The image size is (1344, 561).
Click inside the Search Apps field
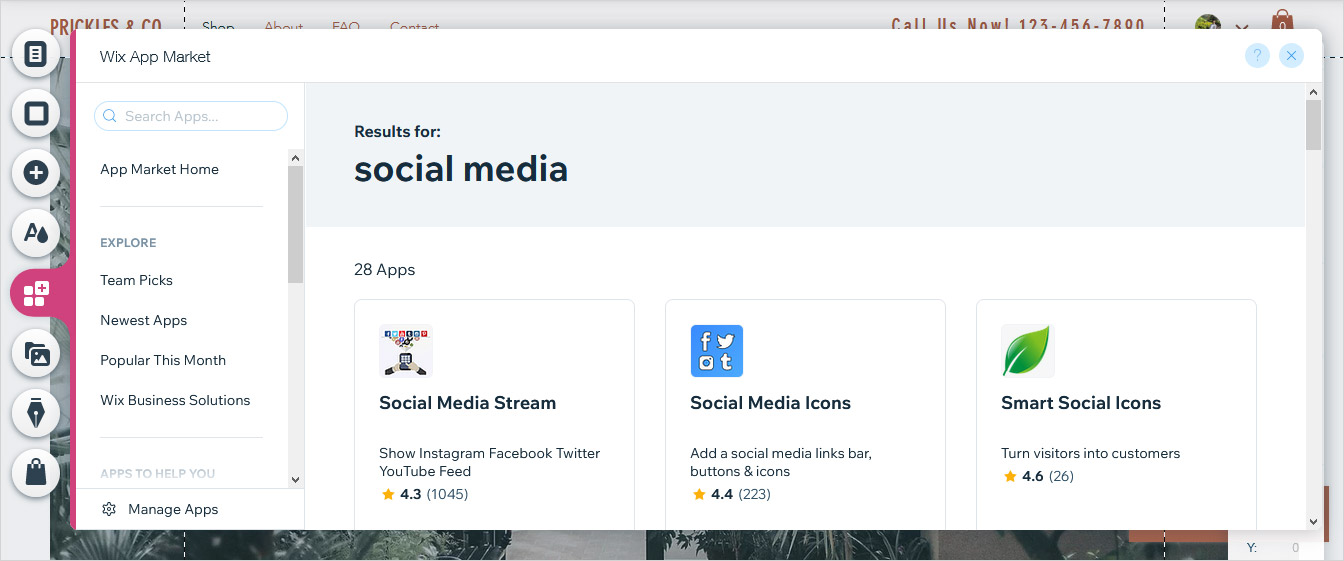(x=191, y=116)
